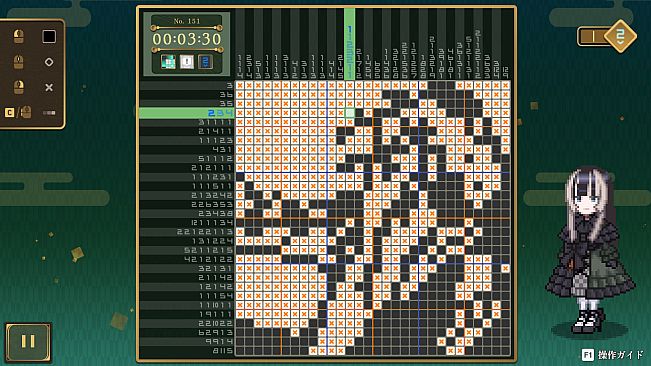Select row clue 111231
651x366 pixels.
[x=187, y=177]
